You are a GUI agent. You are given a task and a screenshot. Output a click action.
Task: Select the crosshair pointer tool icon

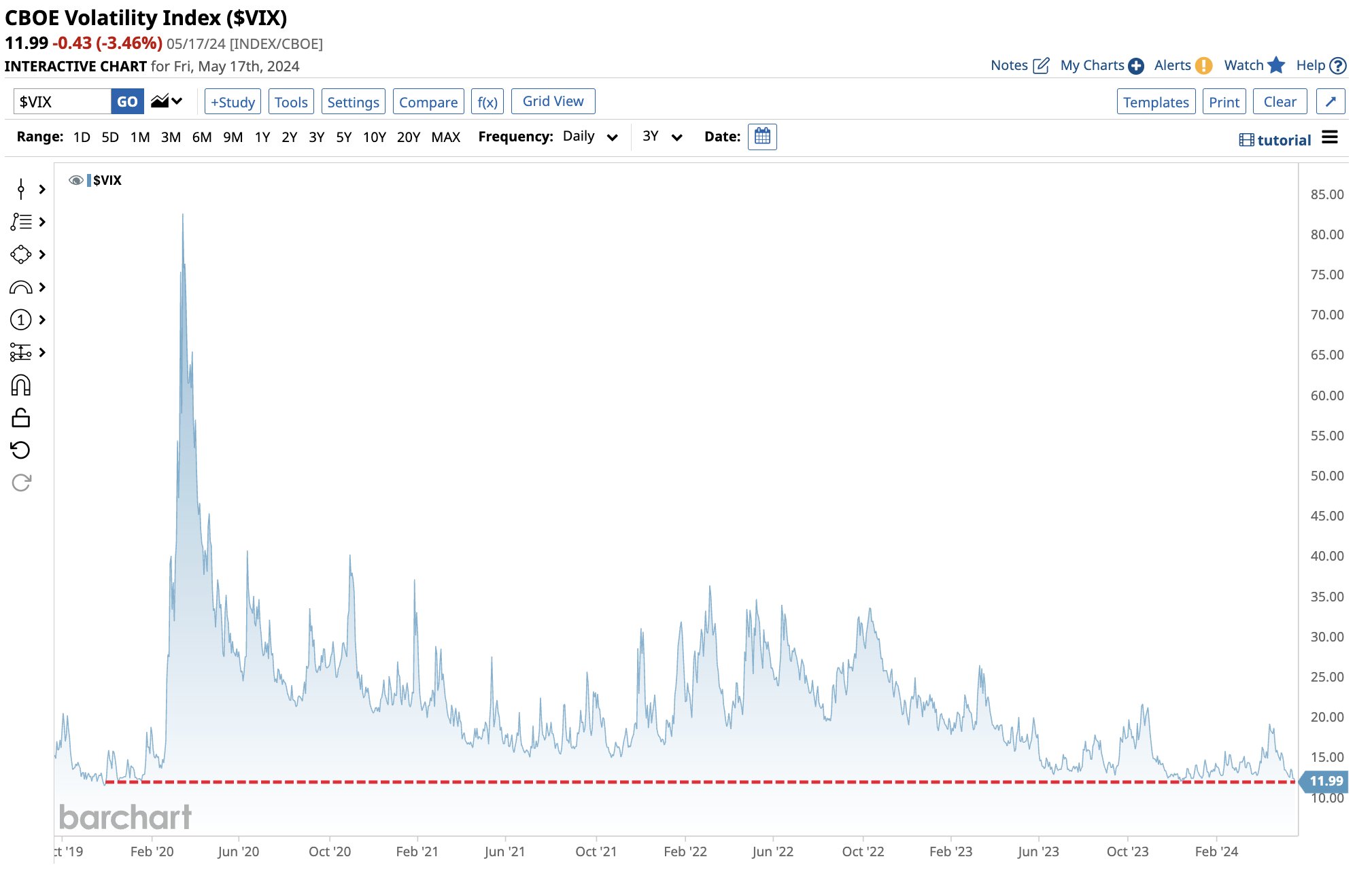(x=21, y=189)
